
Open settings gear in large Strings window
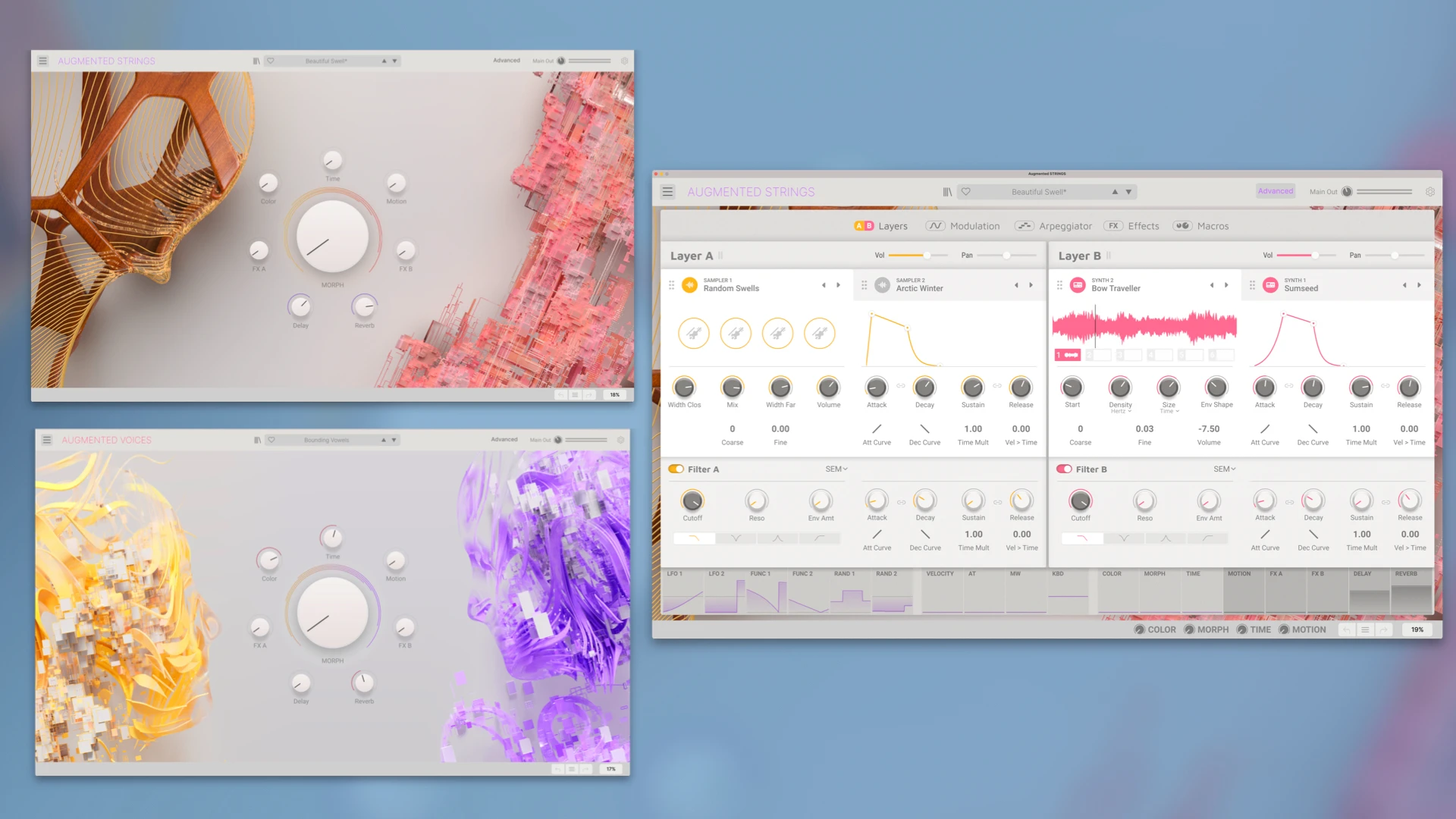pyautogui.click(x=1430, y=192)
